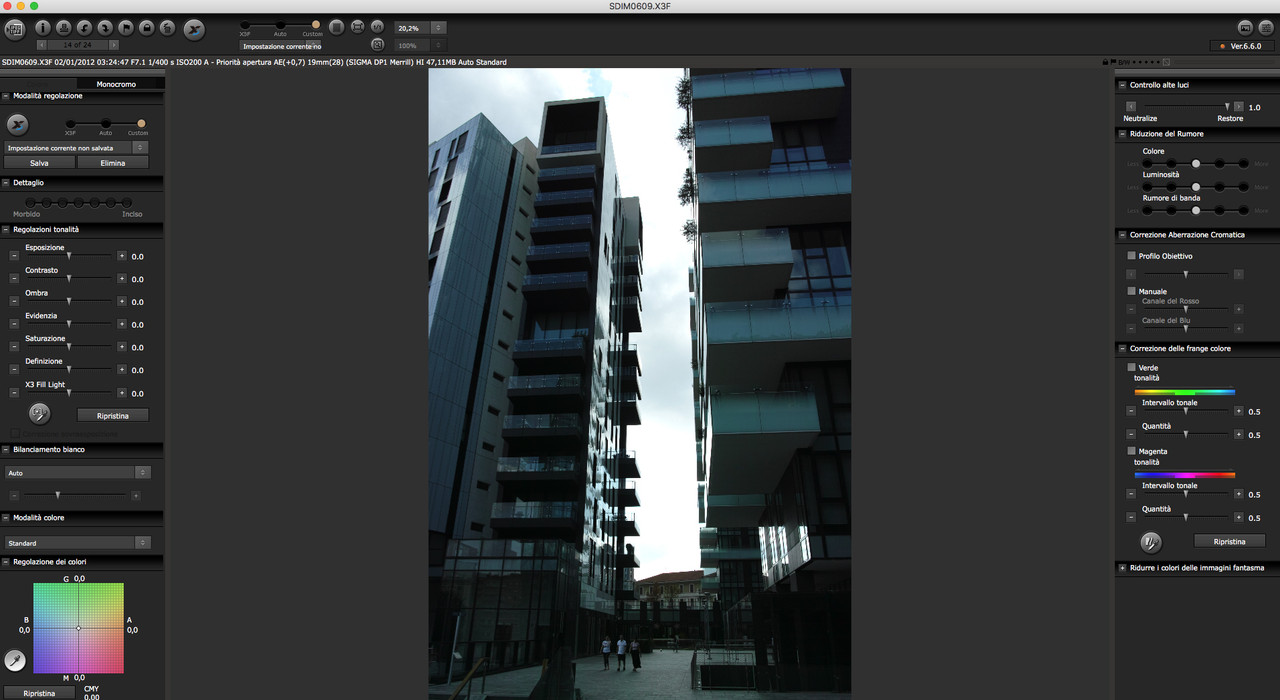Screen dimensions: 1280x700
Task: Click the X3 icon under Modalità regolazione
Action: click(18, 125)
